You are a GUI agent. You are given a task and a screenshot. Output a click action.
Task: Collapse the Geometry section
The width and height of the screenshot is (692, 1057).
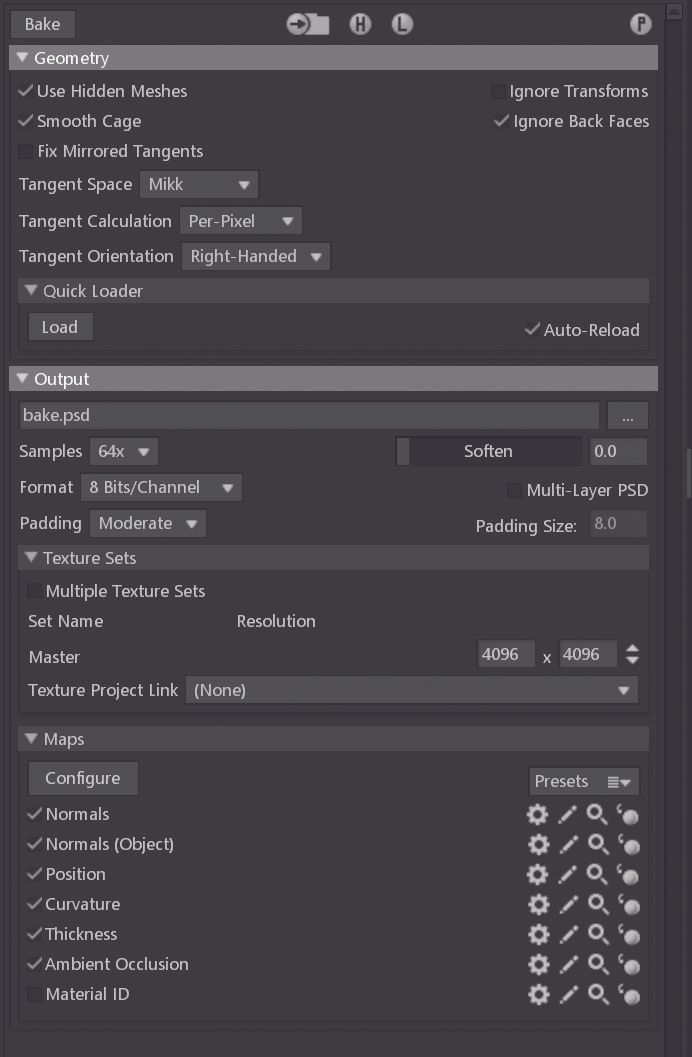coord(21,57)
